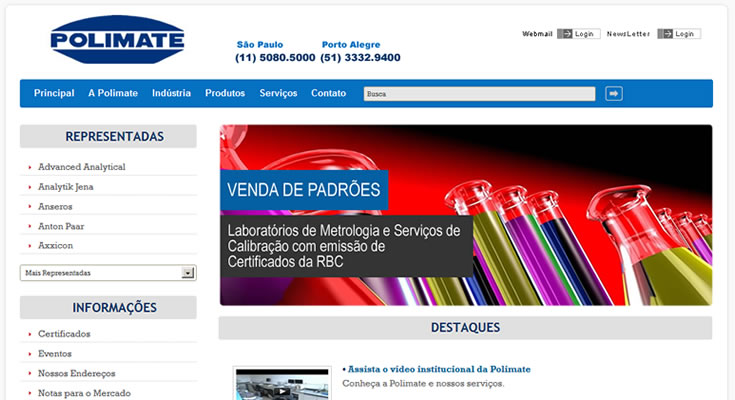Open the Produtos menu

pyautogui.click(x=225, y=93)
